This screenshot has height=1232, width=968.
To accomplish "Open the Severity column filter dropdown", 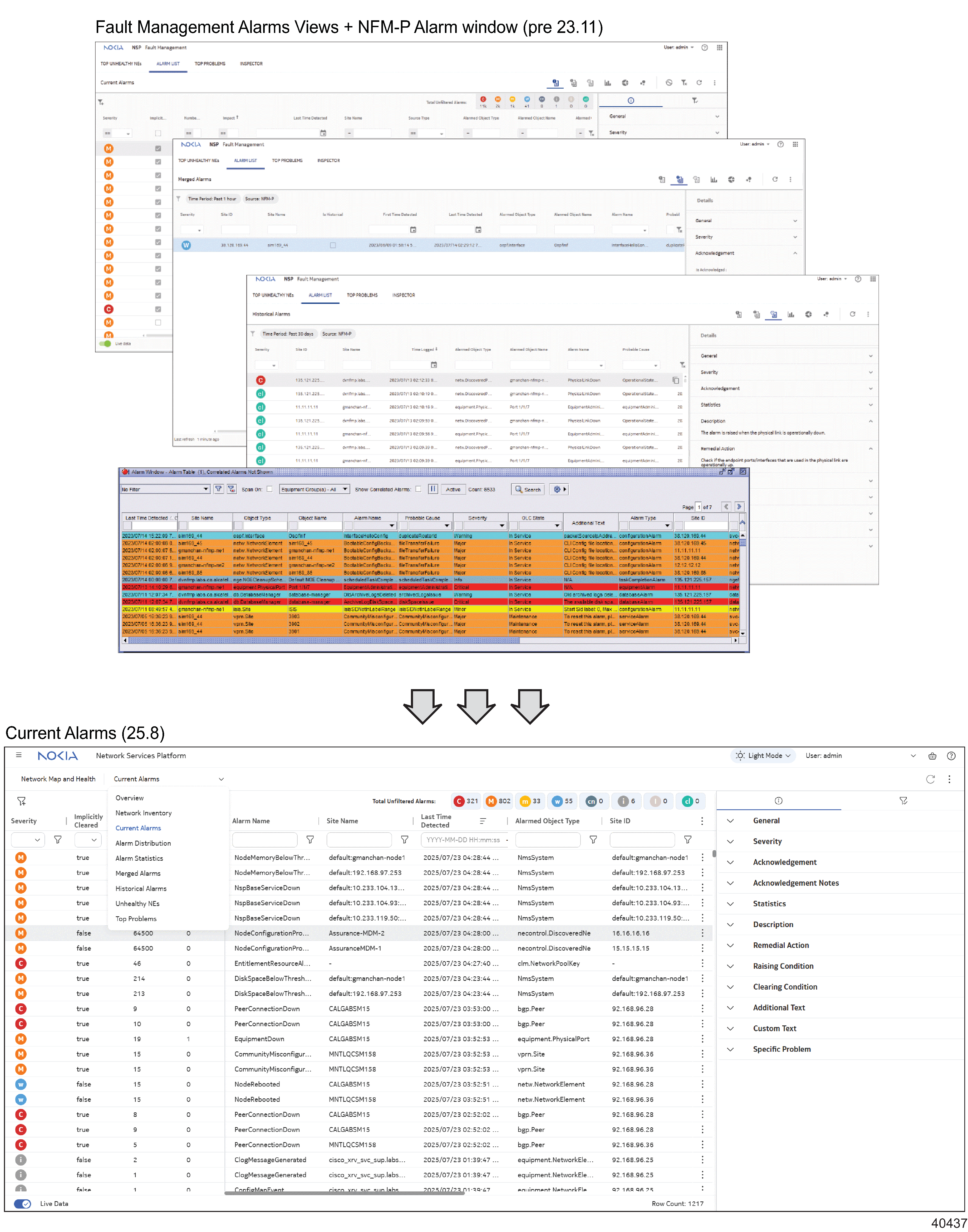I will (28, 840).
